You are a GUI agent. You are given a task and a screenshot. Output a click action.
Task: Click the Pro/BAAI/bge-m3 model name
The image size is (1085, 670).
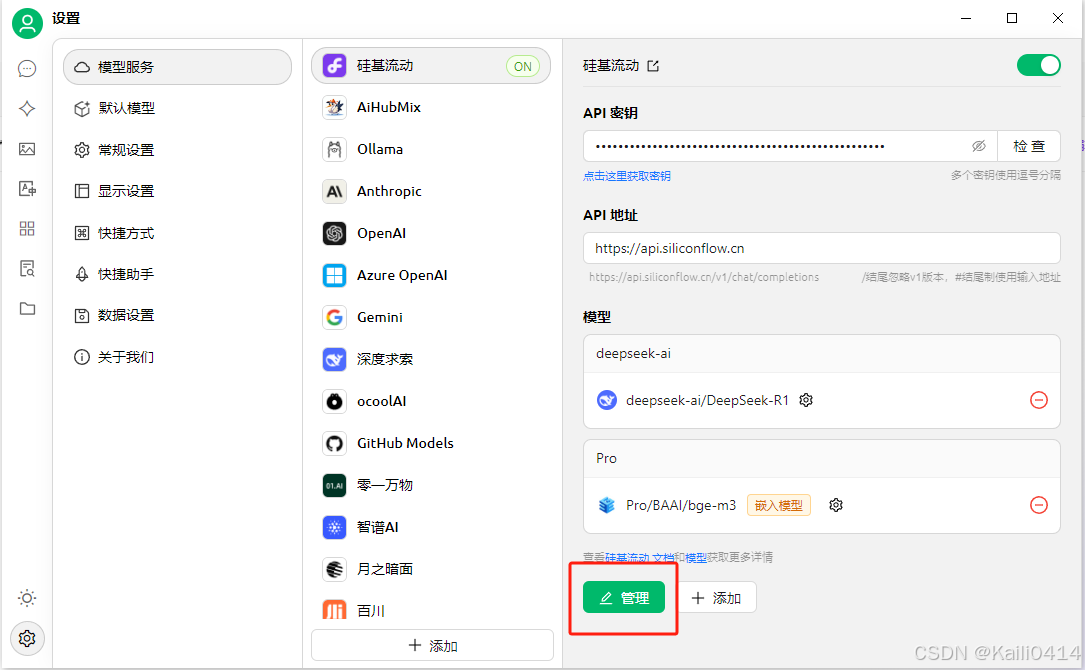click(x=681, y=505)
